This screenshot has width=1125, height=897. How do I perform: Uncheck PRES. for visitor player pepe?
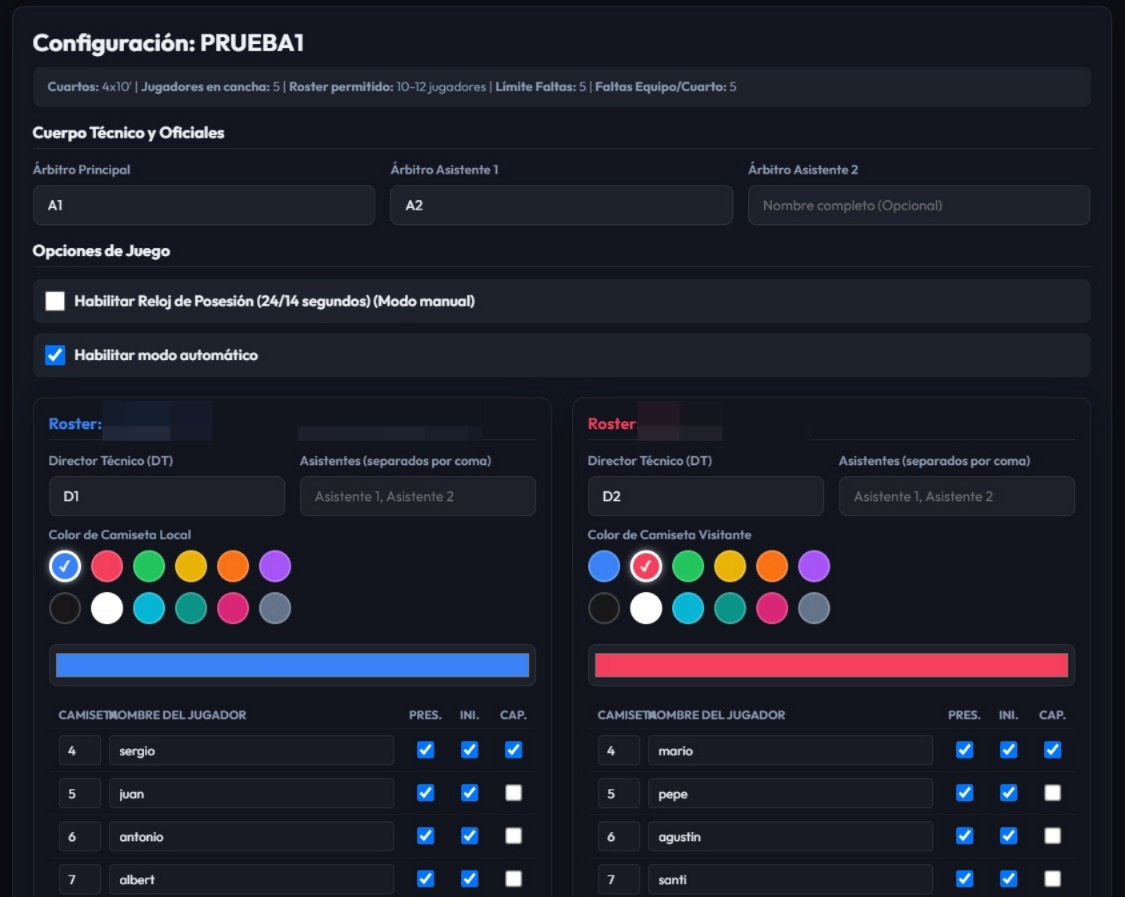coord(964,793)
